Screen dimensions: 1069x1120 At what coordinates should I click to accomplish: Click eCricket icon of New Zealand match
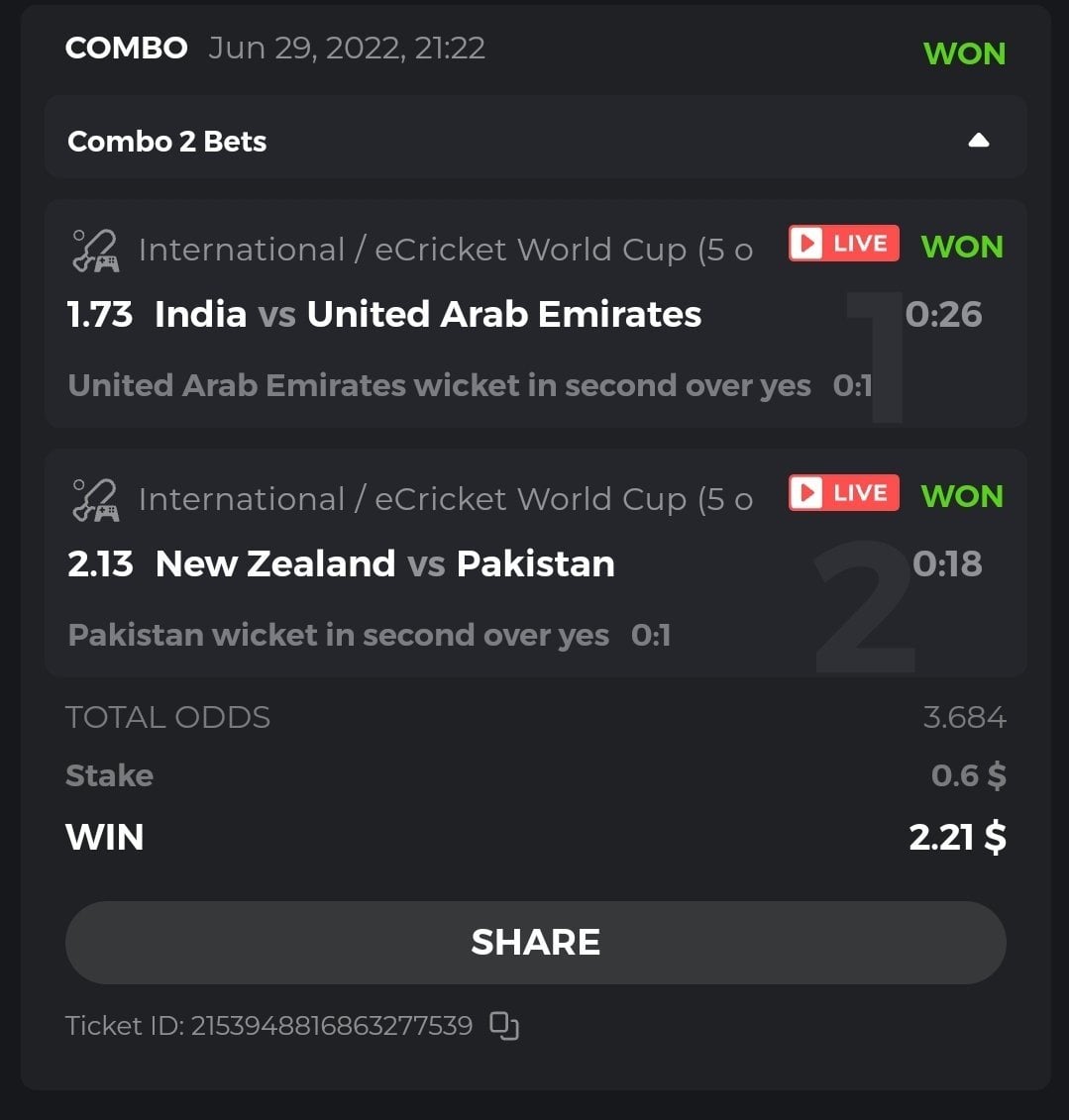click(x=95, y=499)
